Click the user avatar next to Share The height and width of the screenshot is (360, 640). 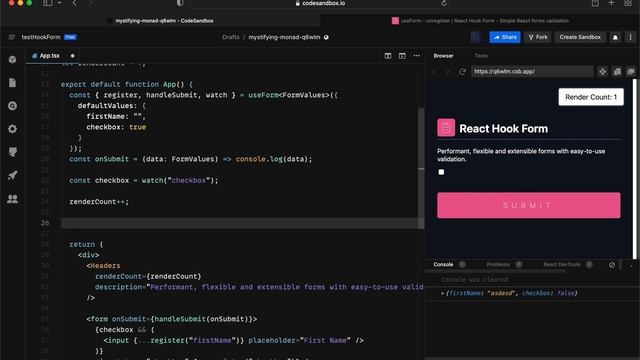pos(477,37)
